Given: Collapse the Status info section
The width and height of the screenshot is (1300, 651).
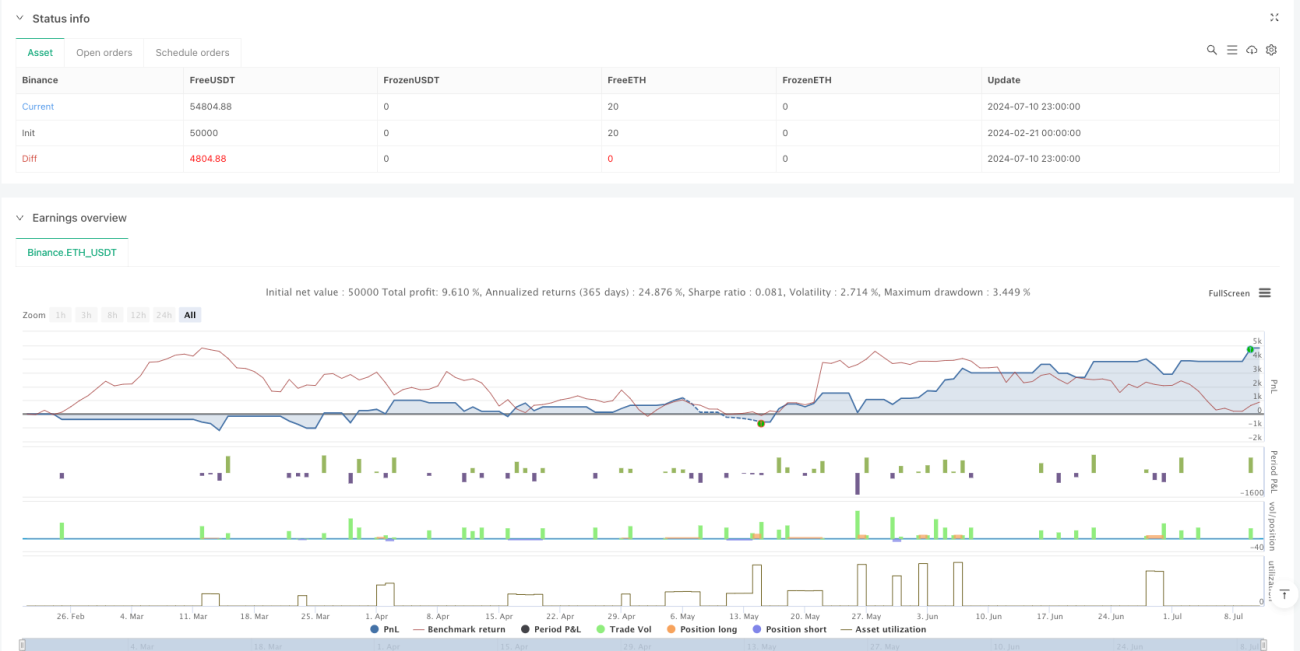Looking at the screenshot, I should 20,18.
